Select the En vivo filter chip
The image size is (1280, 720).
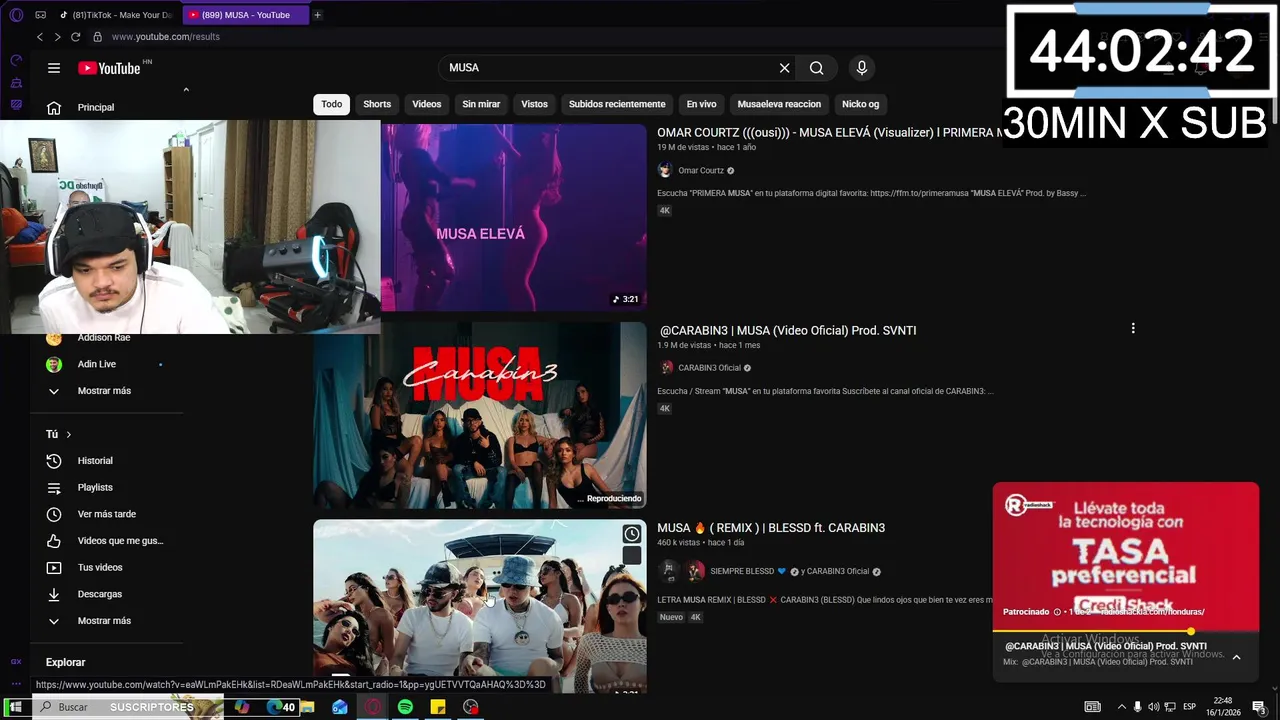coord(701,104)
